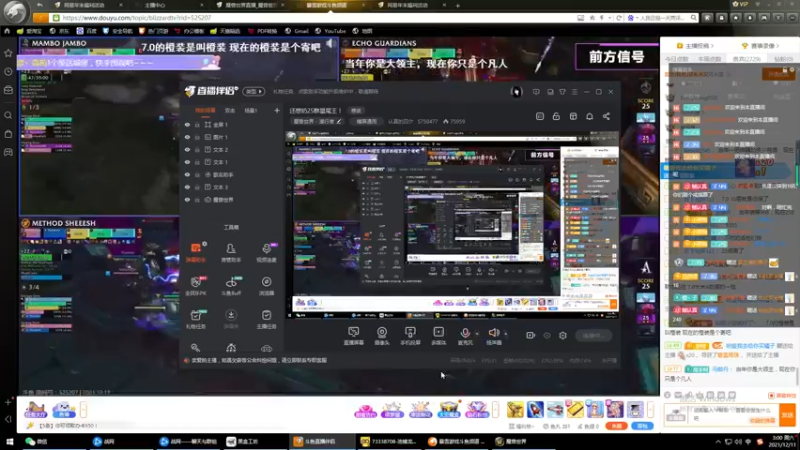Lock the 全屏 1 layer
800x450 pixels.
pos(197,124)
